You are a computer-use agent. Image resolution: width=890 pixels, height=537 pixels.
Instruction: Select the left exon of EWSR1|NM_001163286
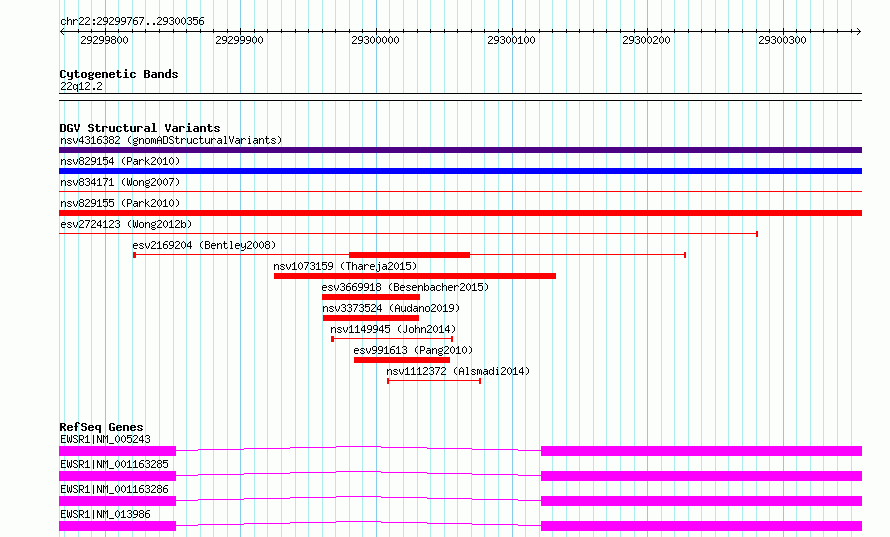(117, 501)
